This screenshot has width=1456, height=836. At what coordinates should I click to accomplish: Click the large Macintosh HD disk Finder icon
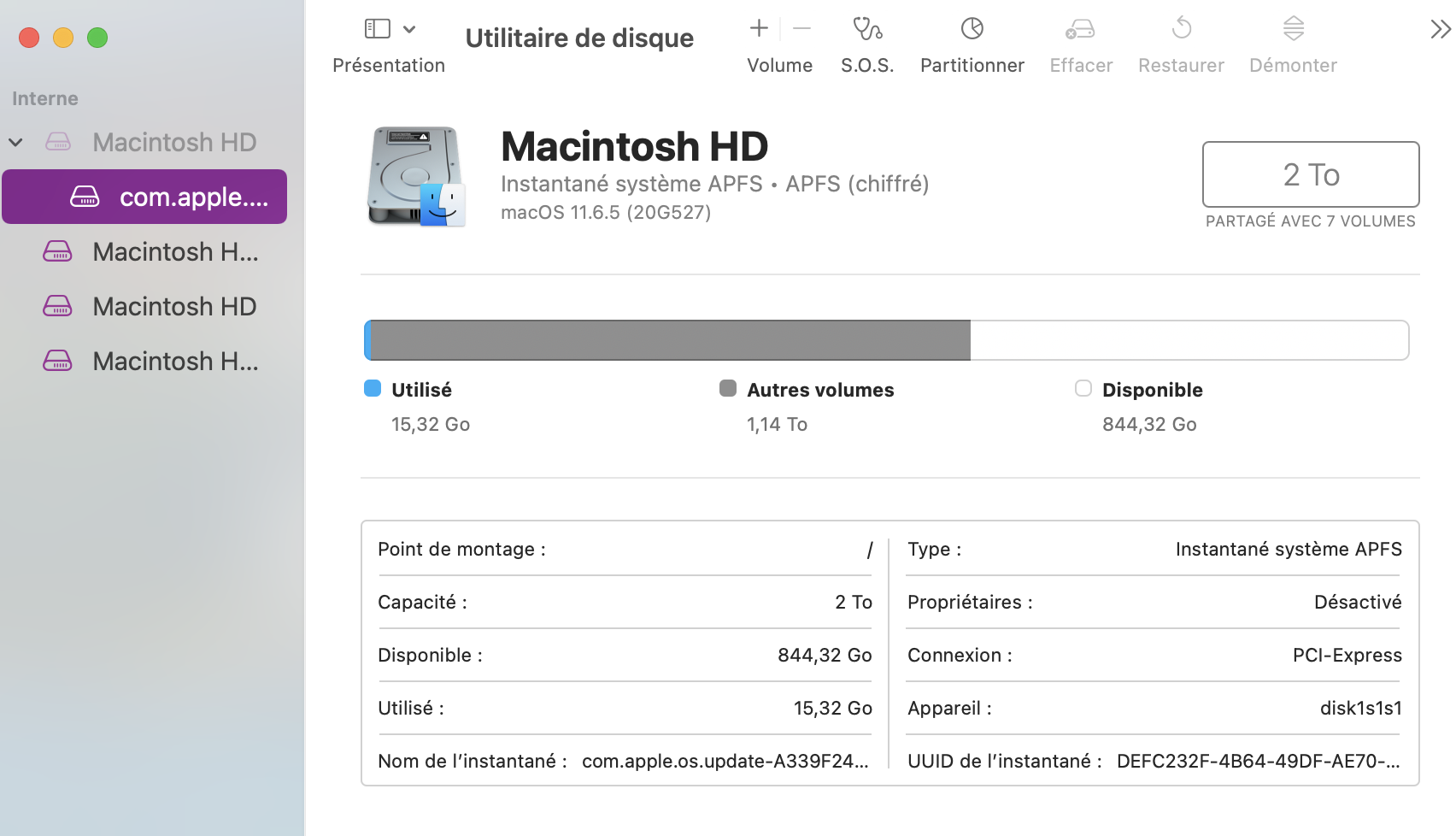[417, 176]
